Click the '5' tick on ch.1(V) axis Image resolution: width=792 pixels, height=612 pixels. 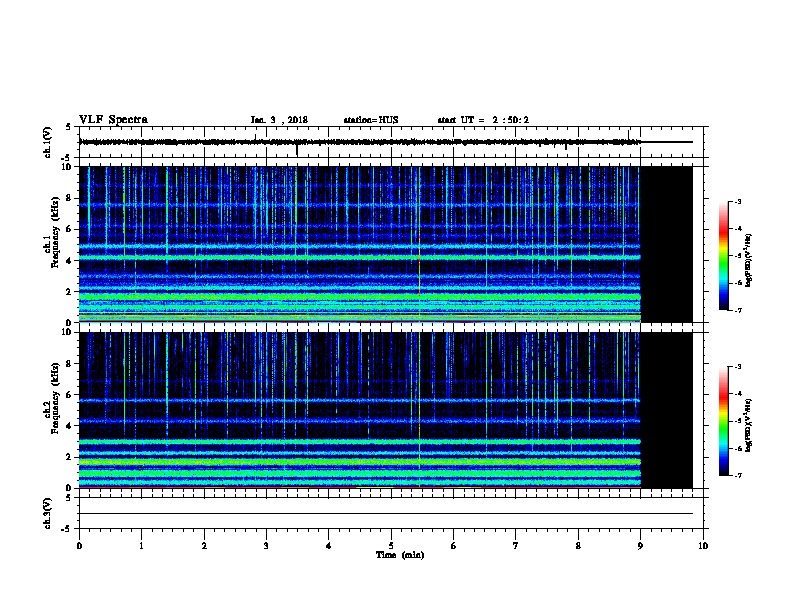click(68, 127)
